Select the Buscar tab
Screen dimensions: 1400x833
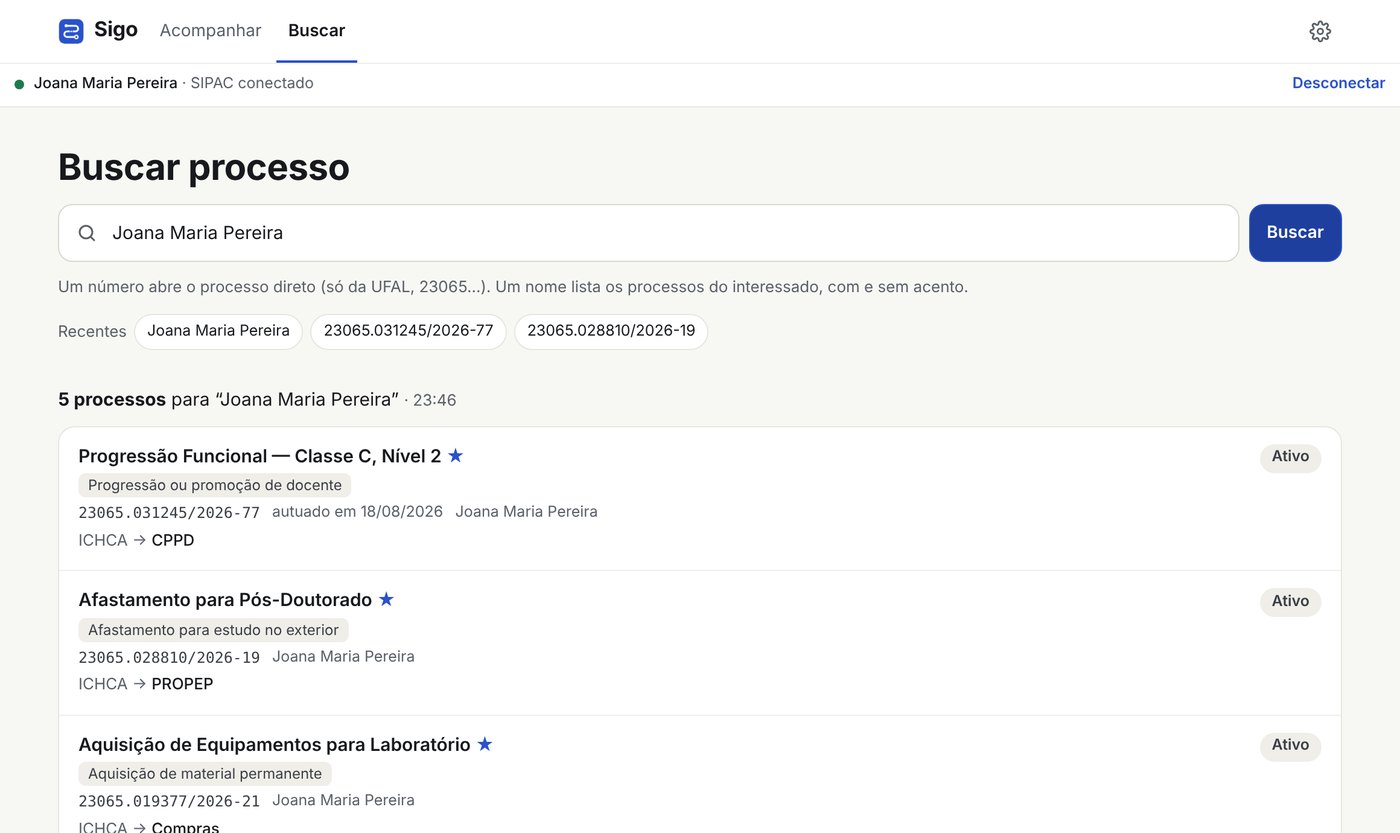tap(317, 31)
